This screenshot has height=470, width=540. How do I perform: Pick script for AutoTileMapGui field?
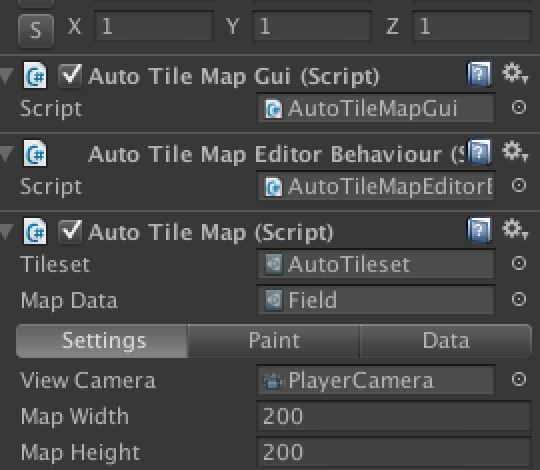click(x=519, y=107)
